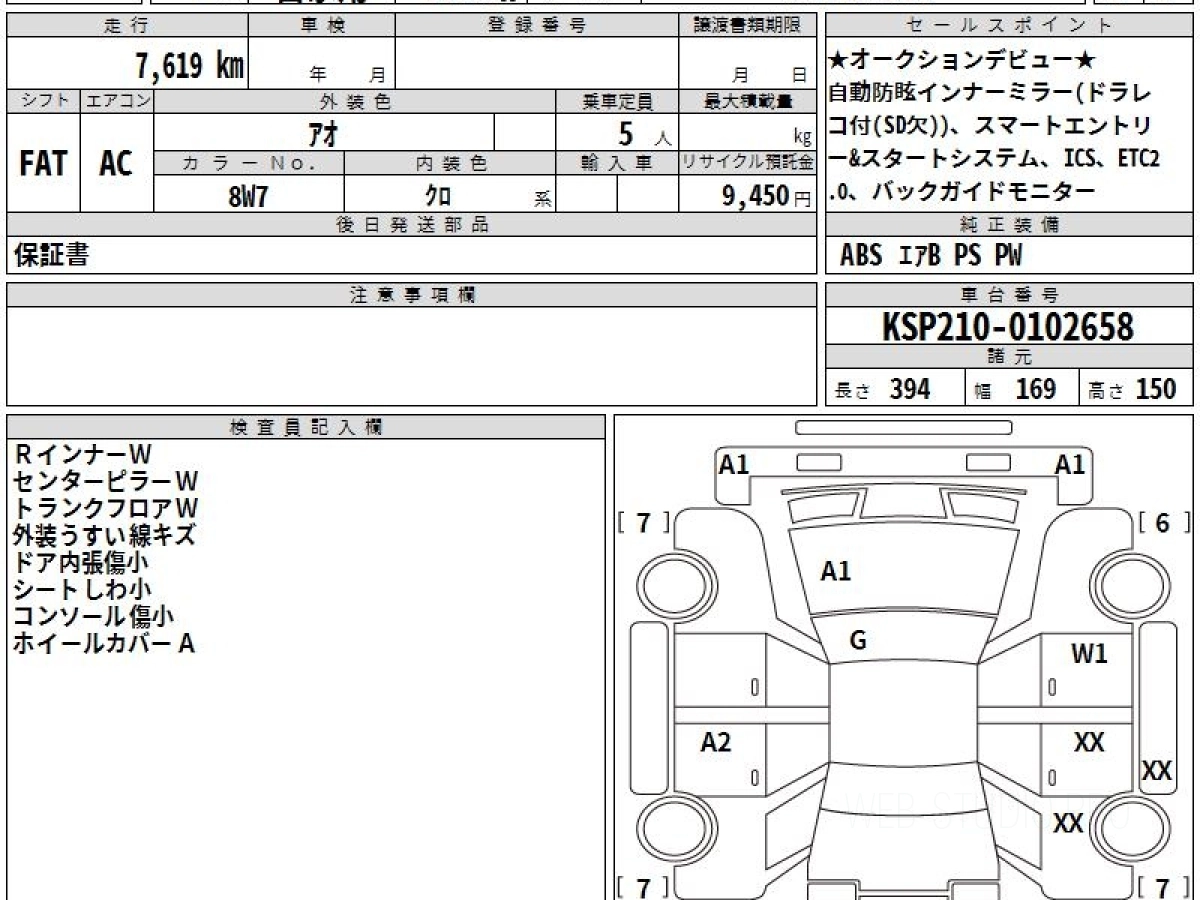Click the width value 幅 169
Image resolution: width=1200 pixels, height=900 pixels.
coord(1015,389)
